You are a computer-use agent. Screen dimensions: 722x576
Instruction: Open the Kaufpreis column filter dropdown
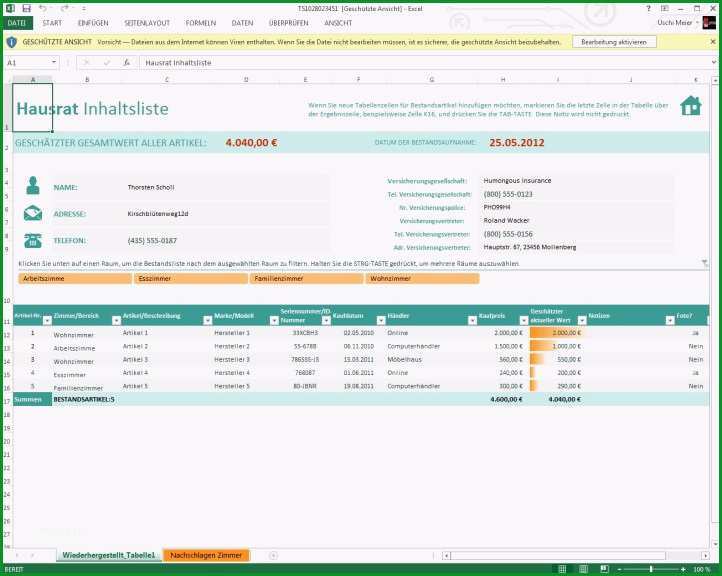pyautogui.click(x=524, y=320)
